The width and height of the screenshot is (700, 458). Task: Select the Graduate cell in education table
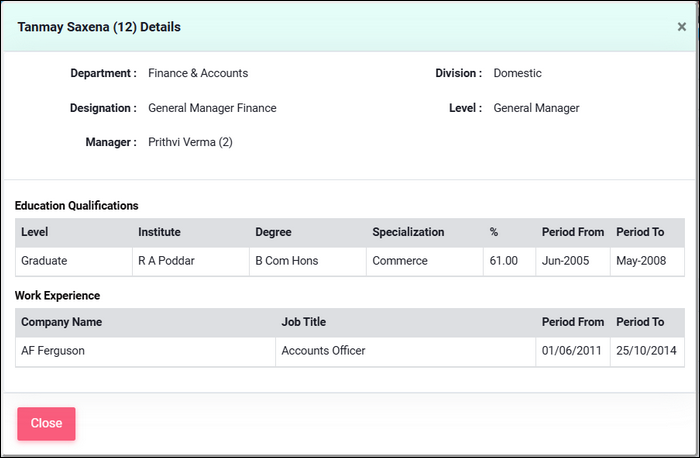point(46,261)
